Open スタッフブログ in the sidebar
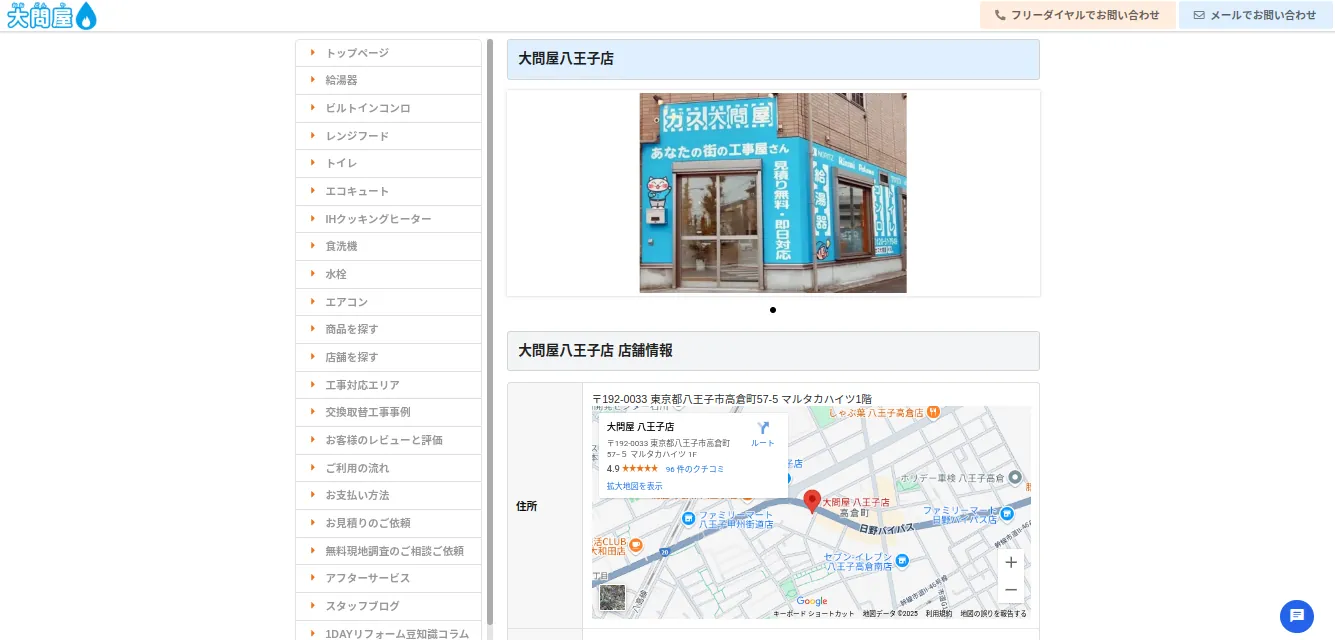Image resolution: width=1335 pixels, height=640 pixels. 388,606
